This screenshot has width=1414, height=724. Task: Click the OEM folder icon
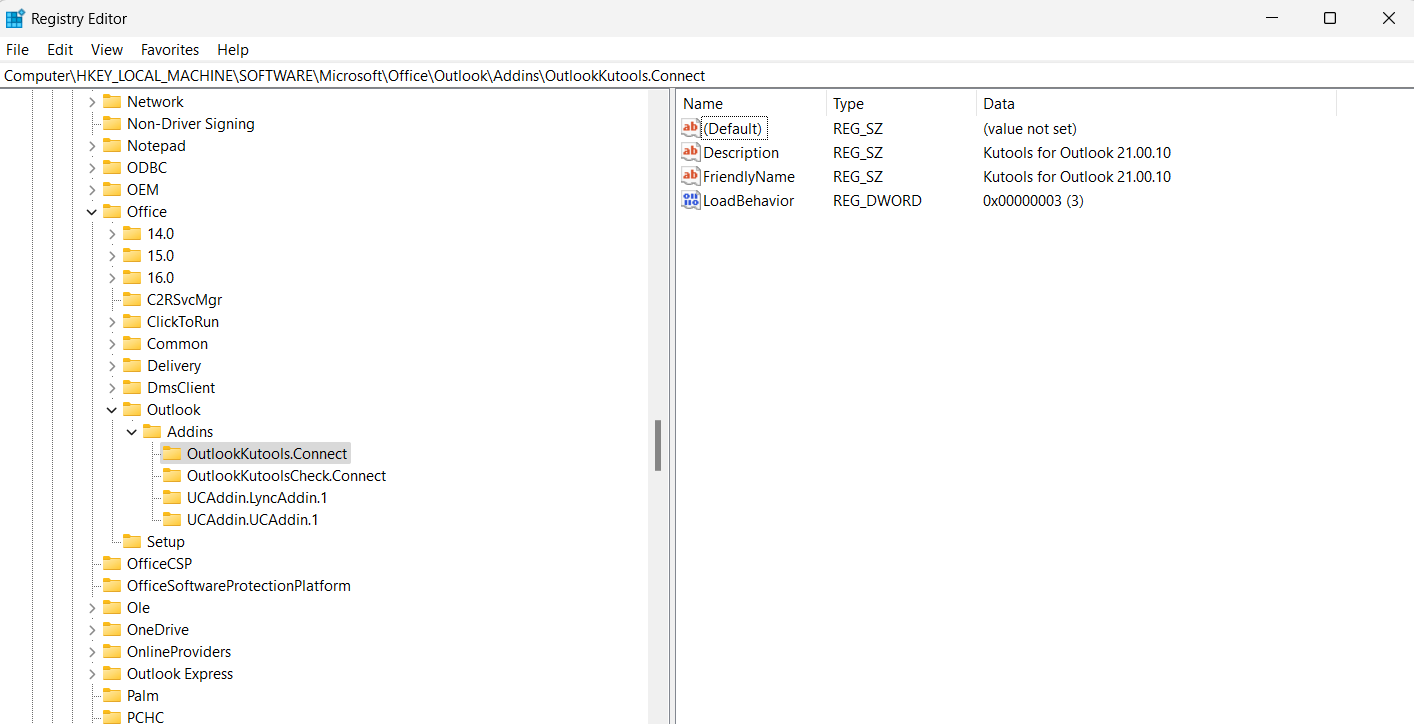tap(112, 189)
